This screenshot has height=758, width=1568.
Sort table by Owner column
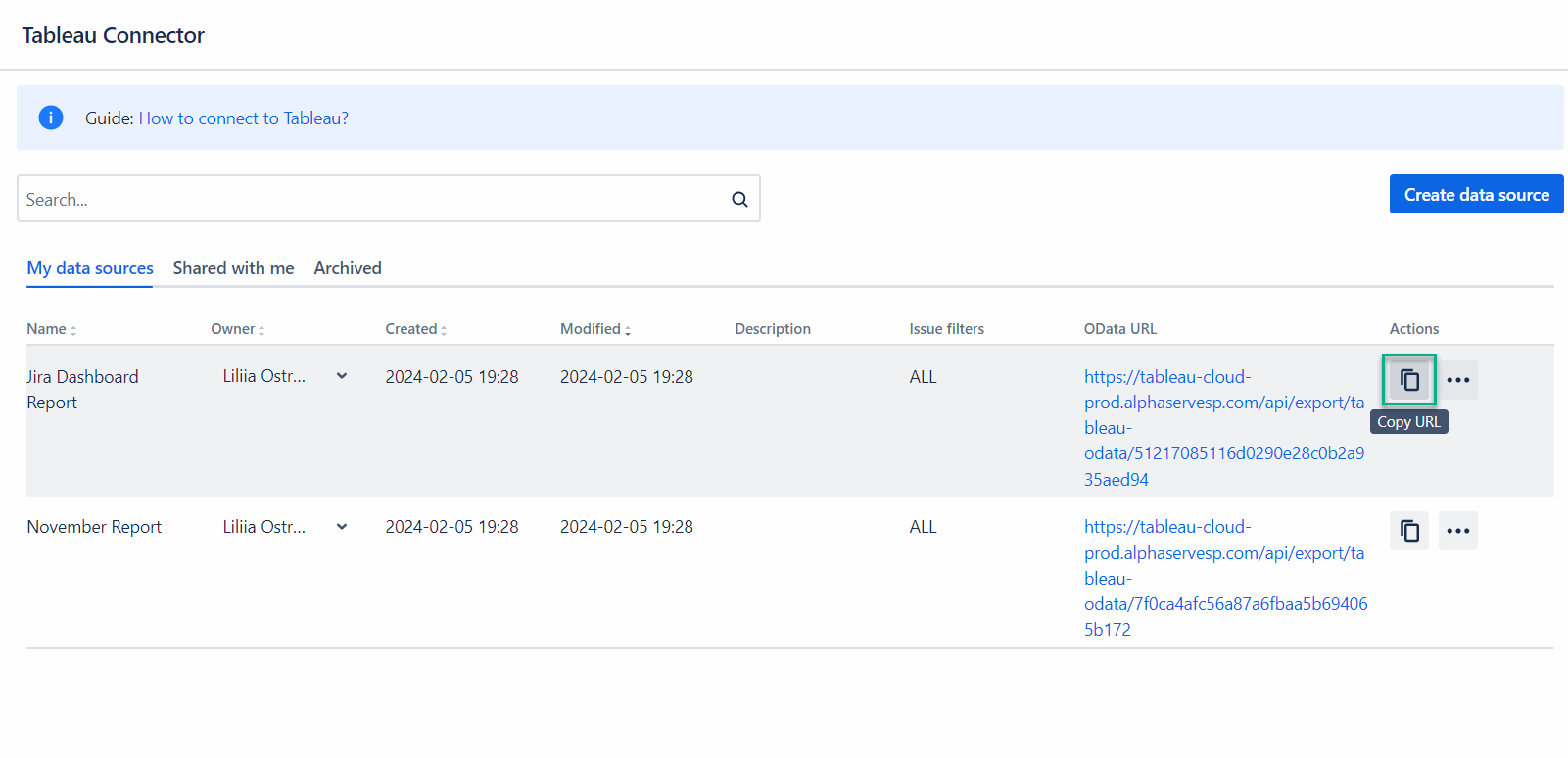[238, 329]
